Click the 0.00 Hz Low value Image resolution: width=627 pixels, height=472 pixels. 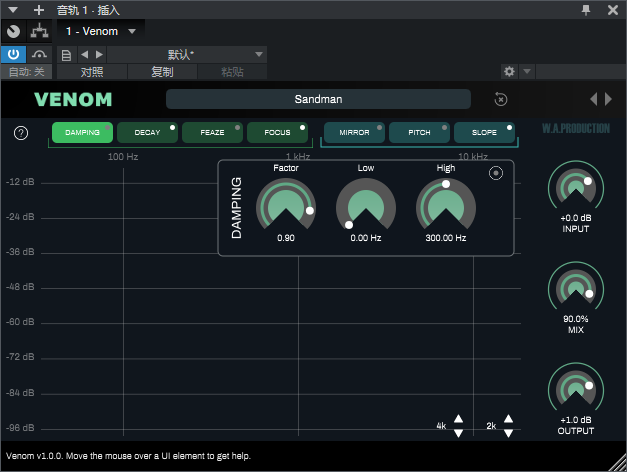366,238
